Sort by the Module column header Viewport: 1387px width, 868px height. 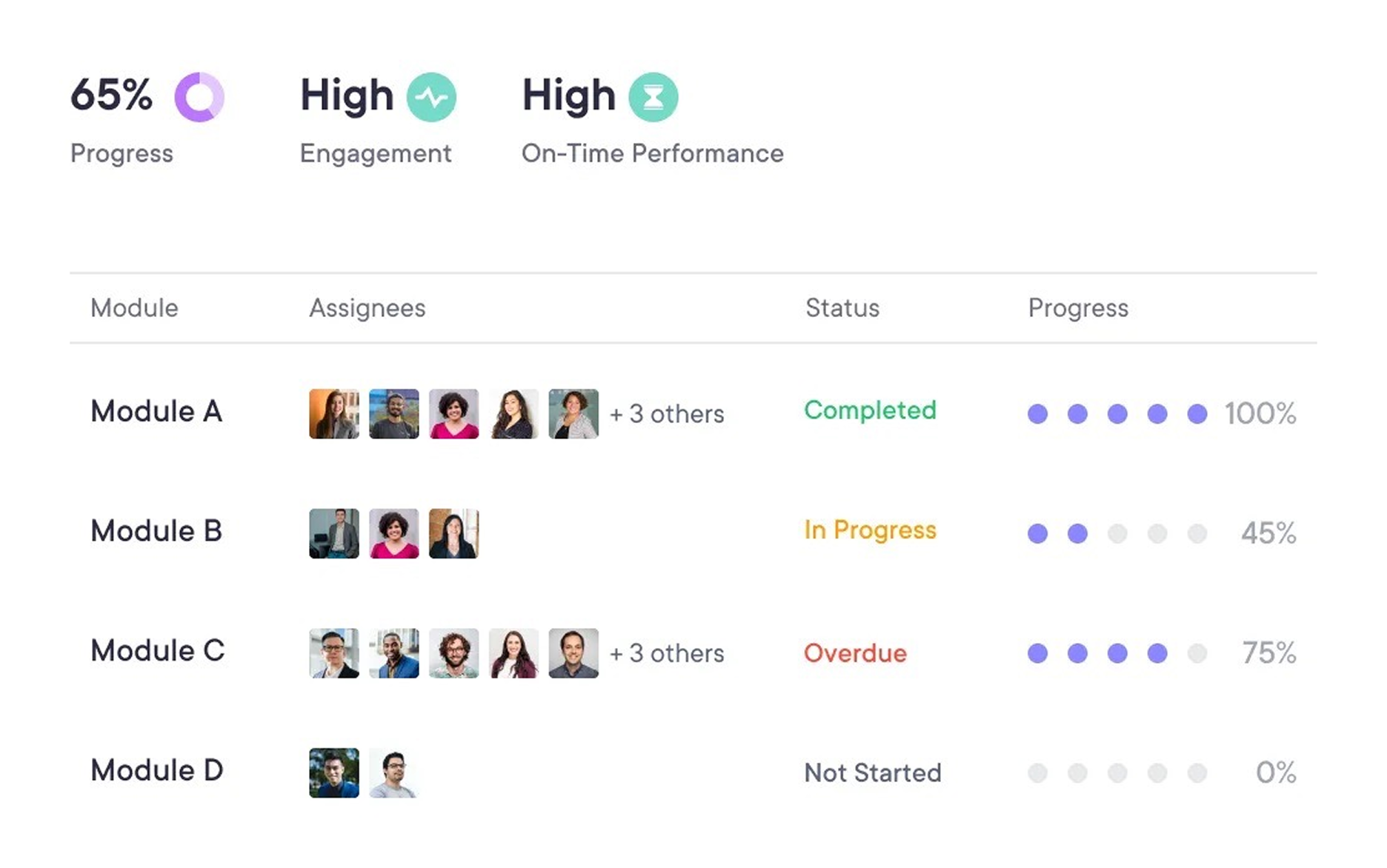[134, 308]
